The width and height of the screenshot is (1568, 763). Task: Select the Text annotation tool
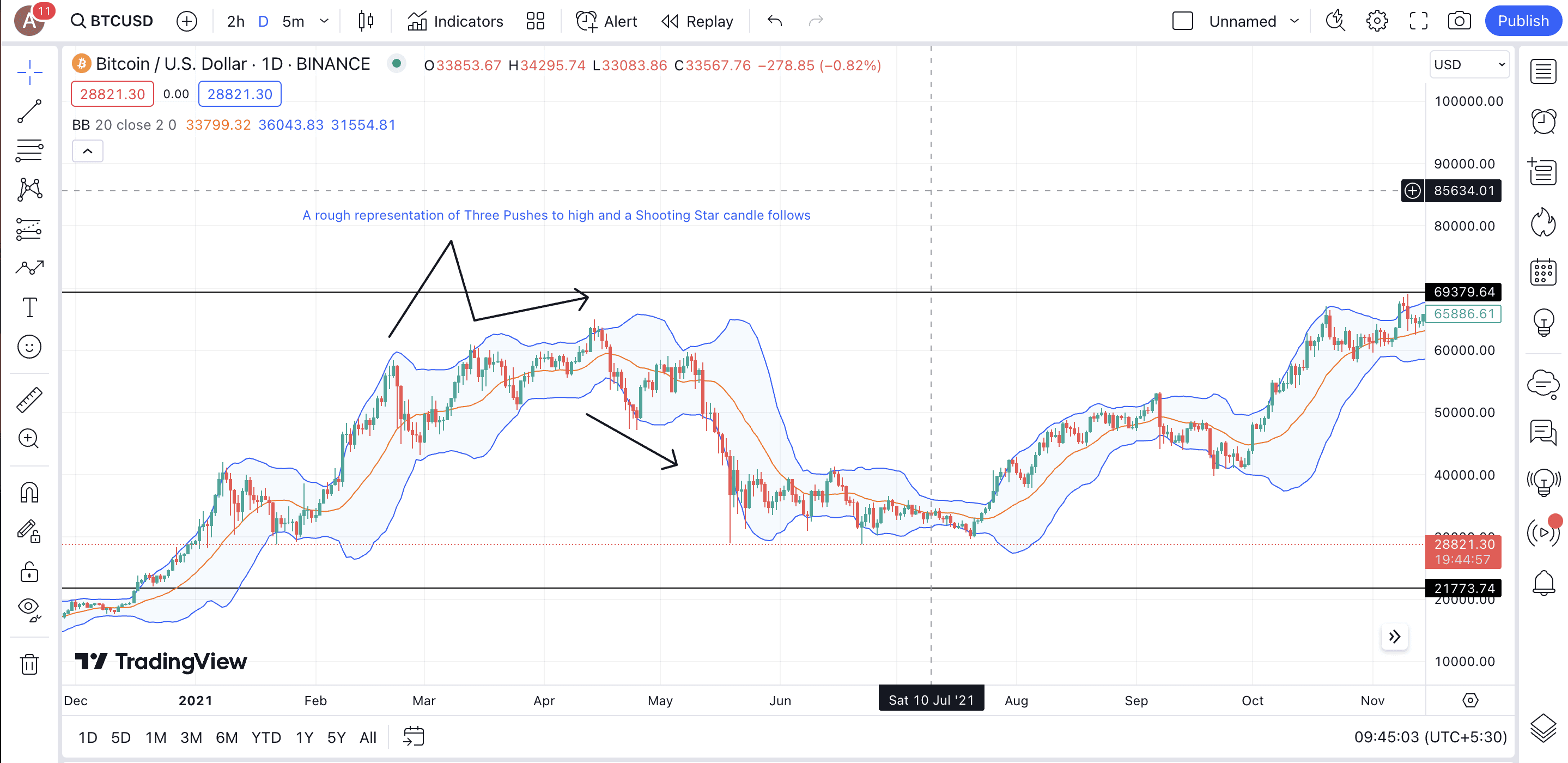tap(29, 307)
